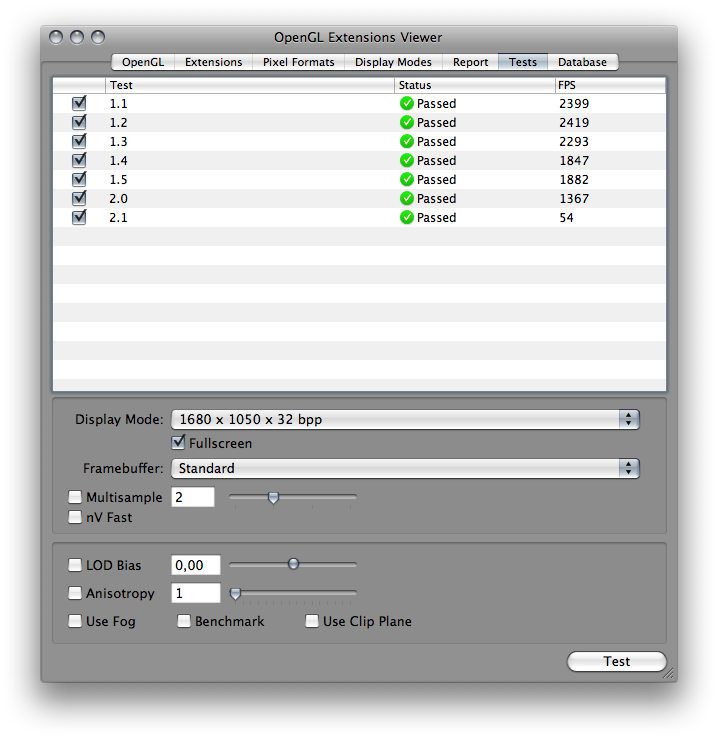
Task: Click the LOD Bias value field
Action: click(196, 565)
